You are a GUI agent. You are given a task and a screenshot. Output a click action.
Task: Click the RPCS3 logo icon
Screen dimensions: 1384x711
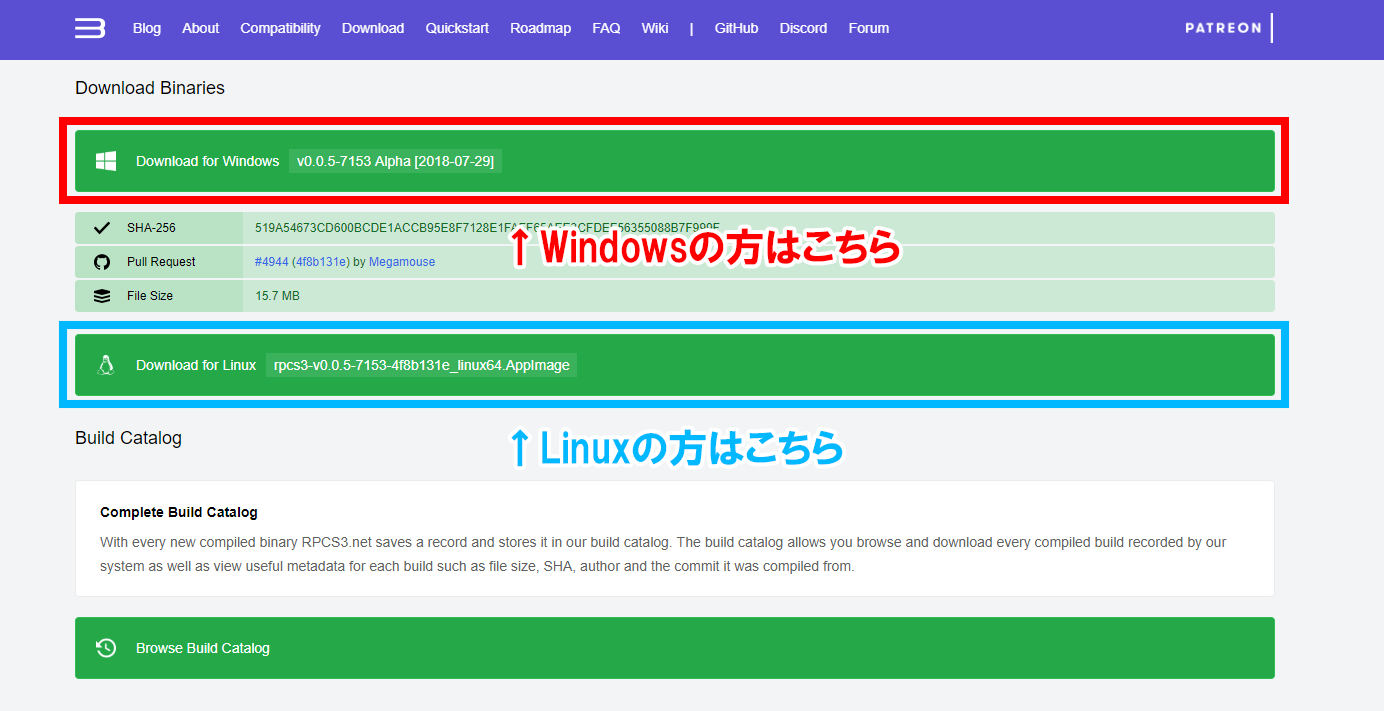(90, 28)
